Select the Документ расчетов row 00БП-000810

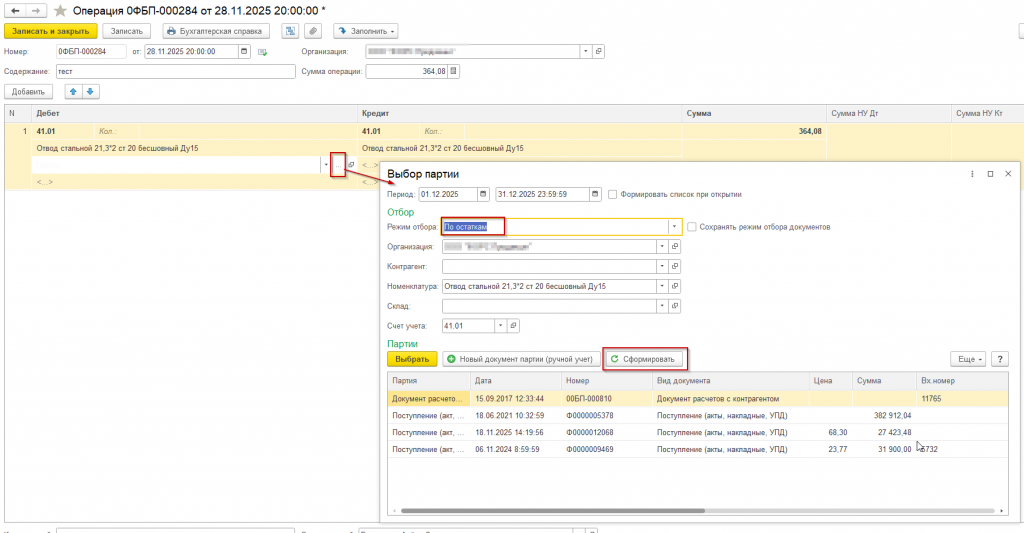tap(698, 398)
